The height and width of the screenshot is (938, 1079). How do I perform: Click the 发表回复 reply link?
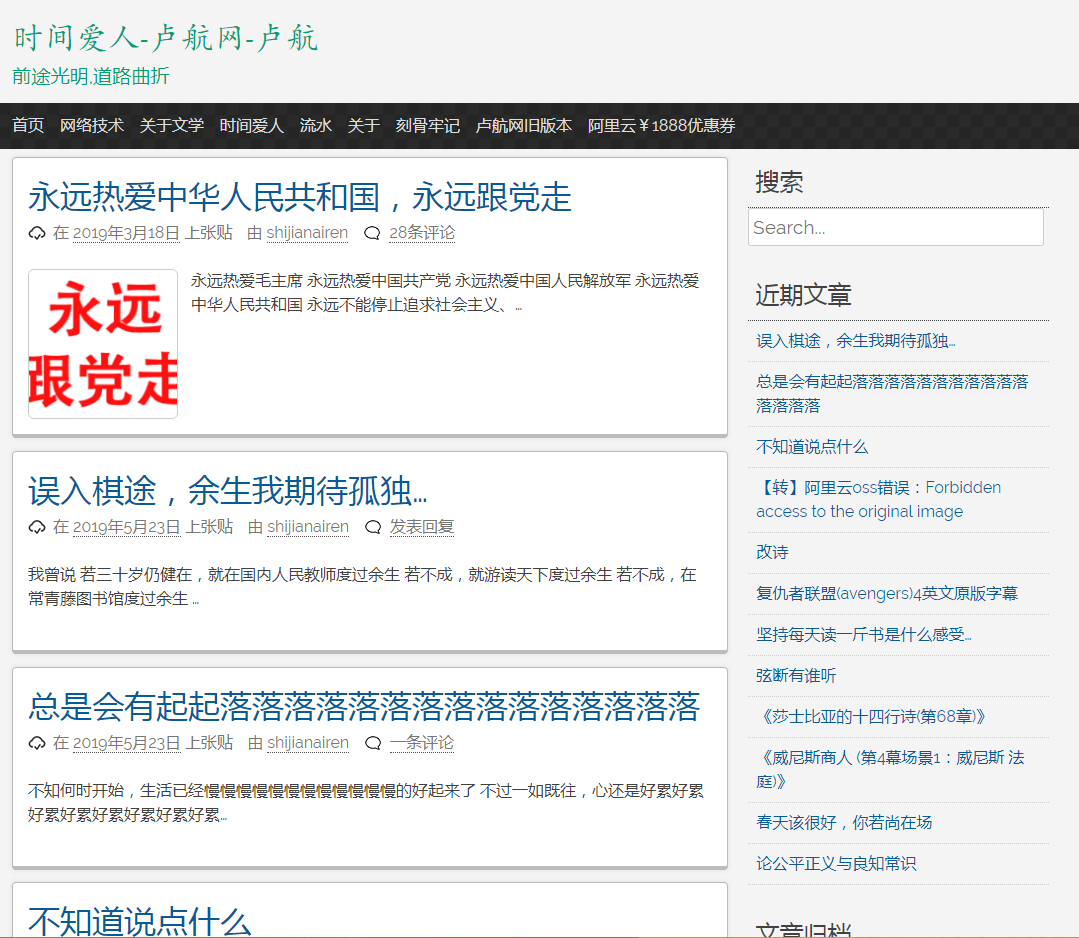[421, 527]
